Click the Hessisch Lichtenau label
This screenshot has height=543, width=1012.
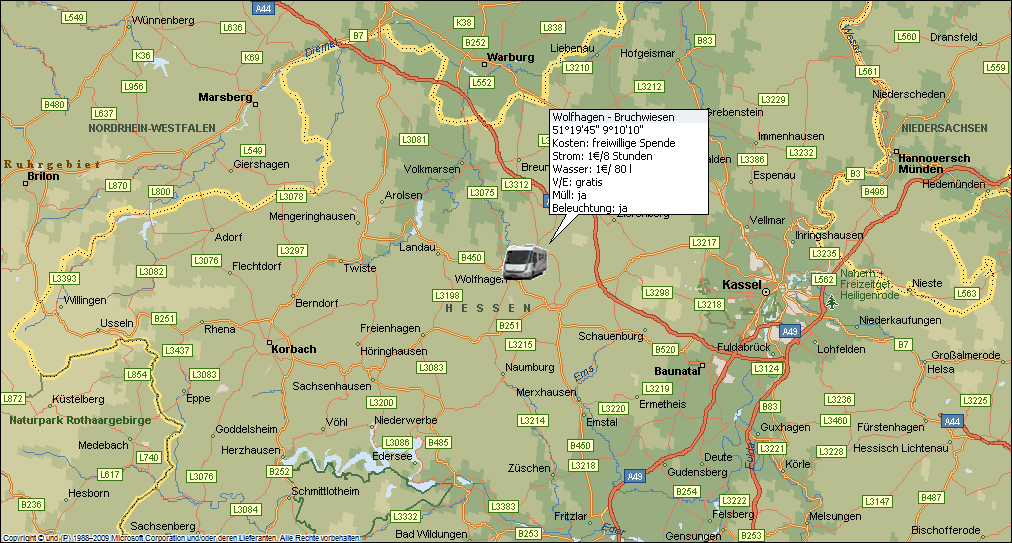click(x=901, y=448)
